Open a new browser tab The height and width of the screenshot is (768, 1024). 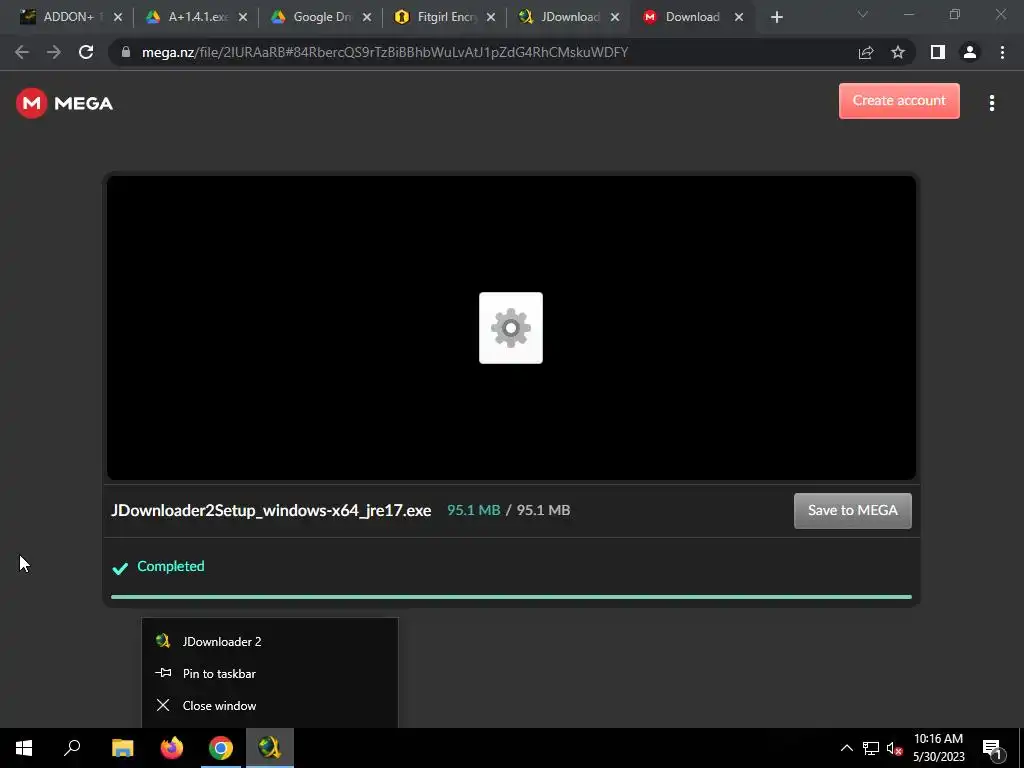(776, 18)
